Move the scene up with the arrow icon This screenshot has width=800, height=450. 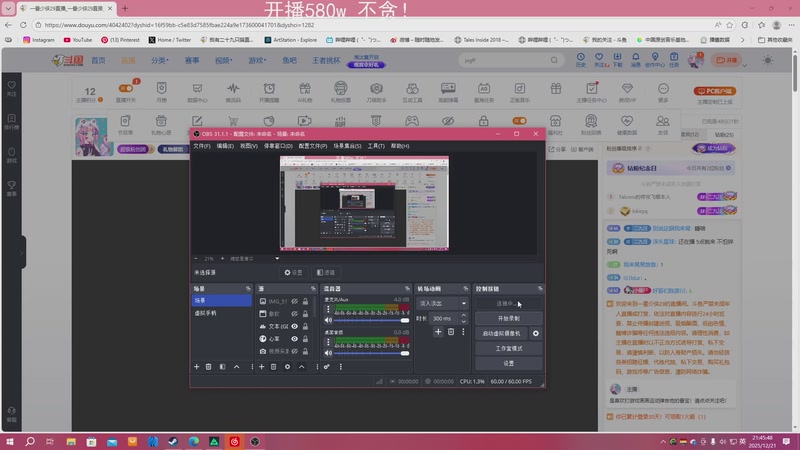tap(237, 367)
